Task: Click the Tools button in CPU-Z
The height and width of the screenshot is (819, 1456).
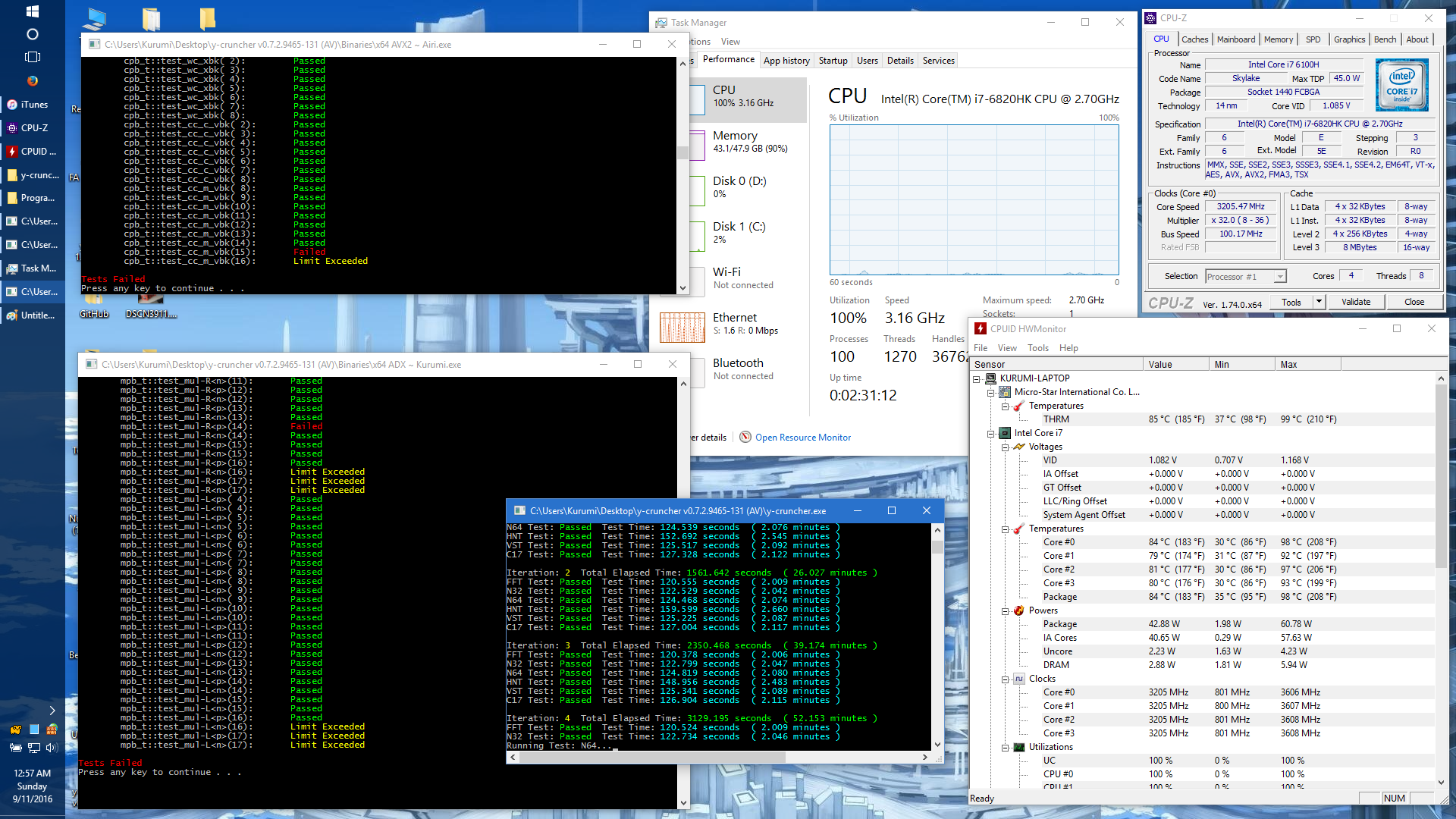Action: pyautogui.click(x=1291, y=302)
